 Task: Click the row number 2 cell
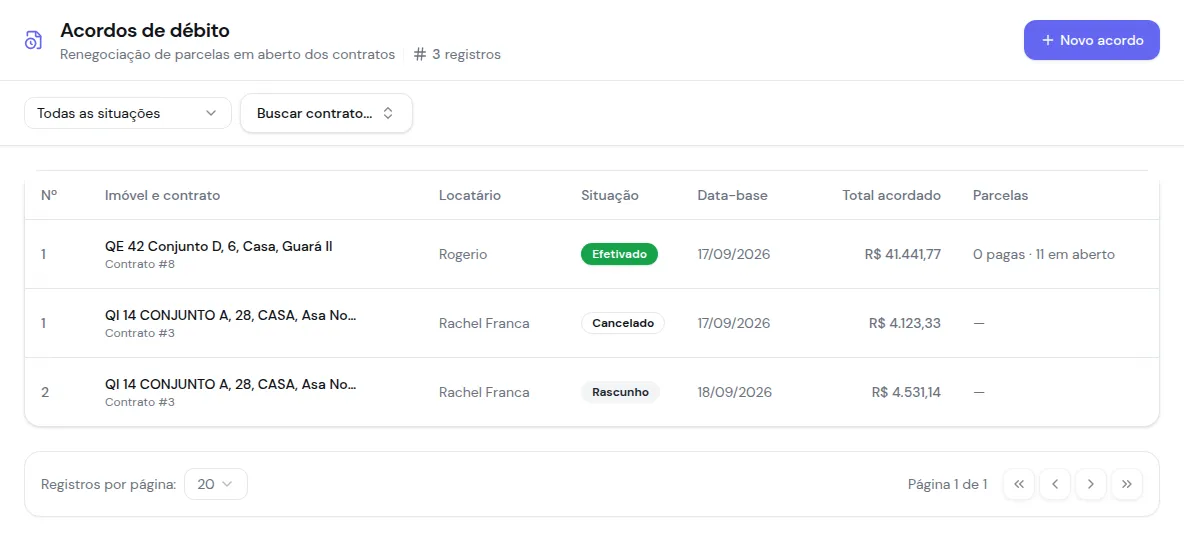[45, 392]
